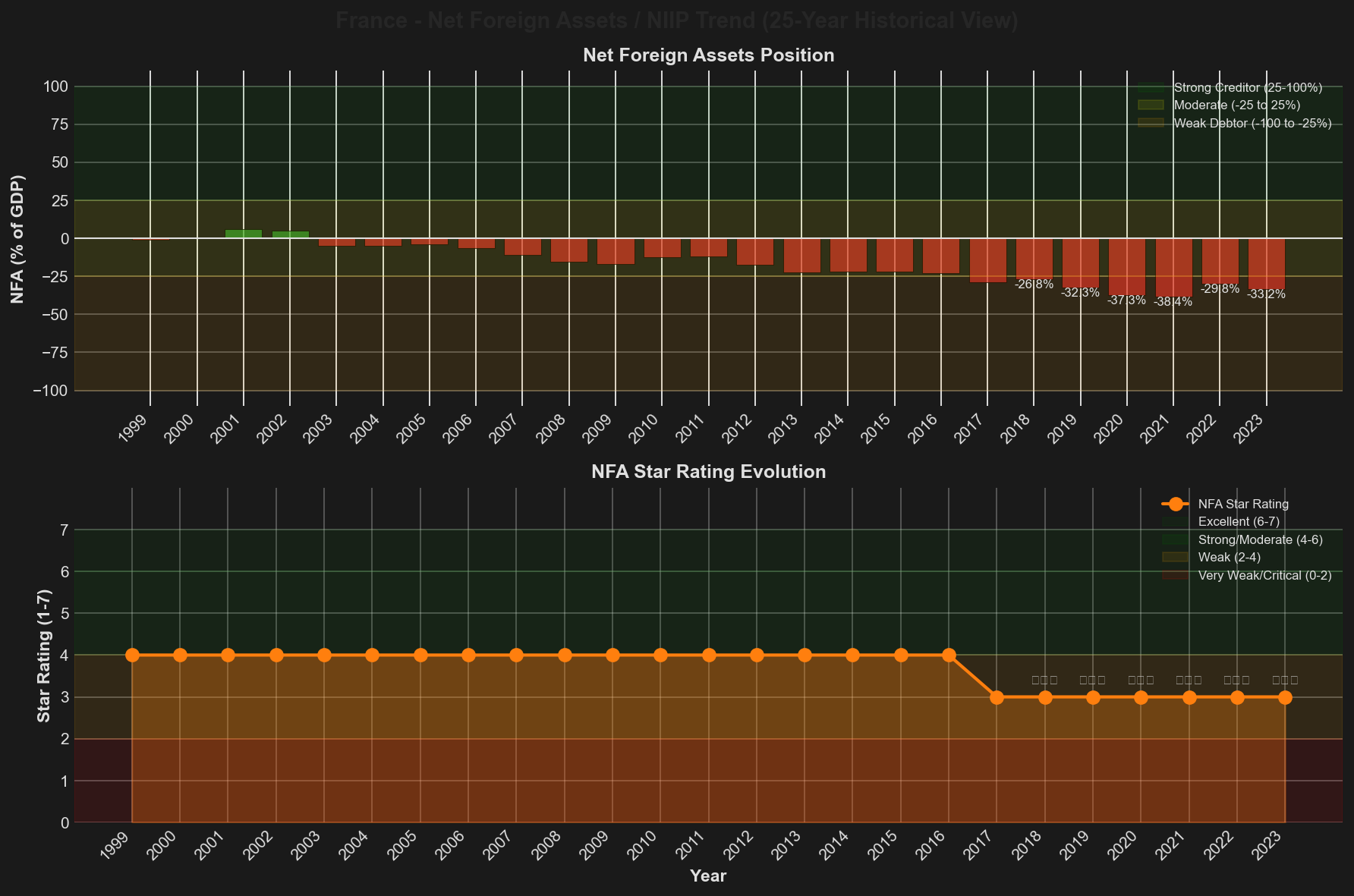Click the 1999 star rating data point
Image resolution: width=1354 pixels, height=896 pixels.
(132, 655)
